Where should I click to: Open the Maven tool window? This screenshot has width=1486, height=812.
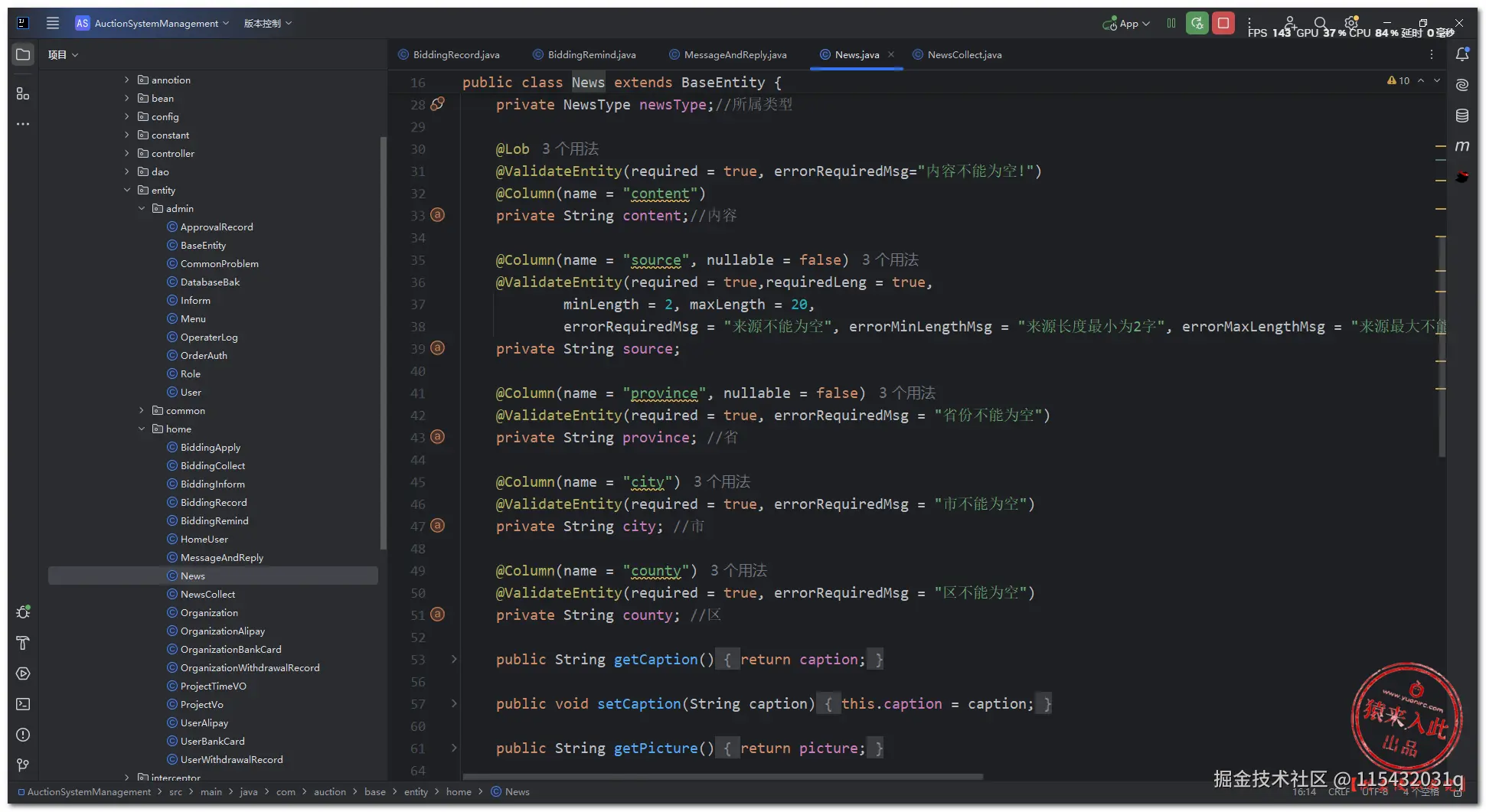[1462, 145]
